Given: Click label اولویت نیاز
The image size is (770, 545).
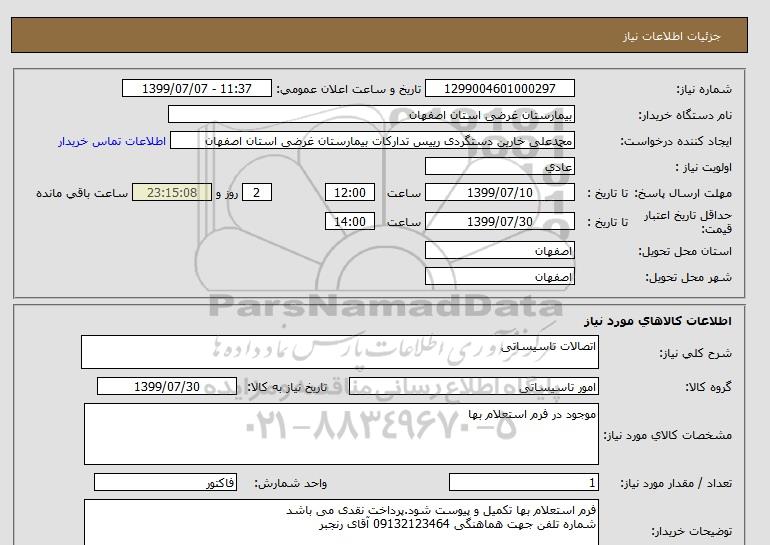Looking at the screenshot, I should coord(704,167).
